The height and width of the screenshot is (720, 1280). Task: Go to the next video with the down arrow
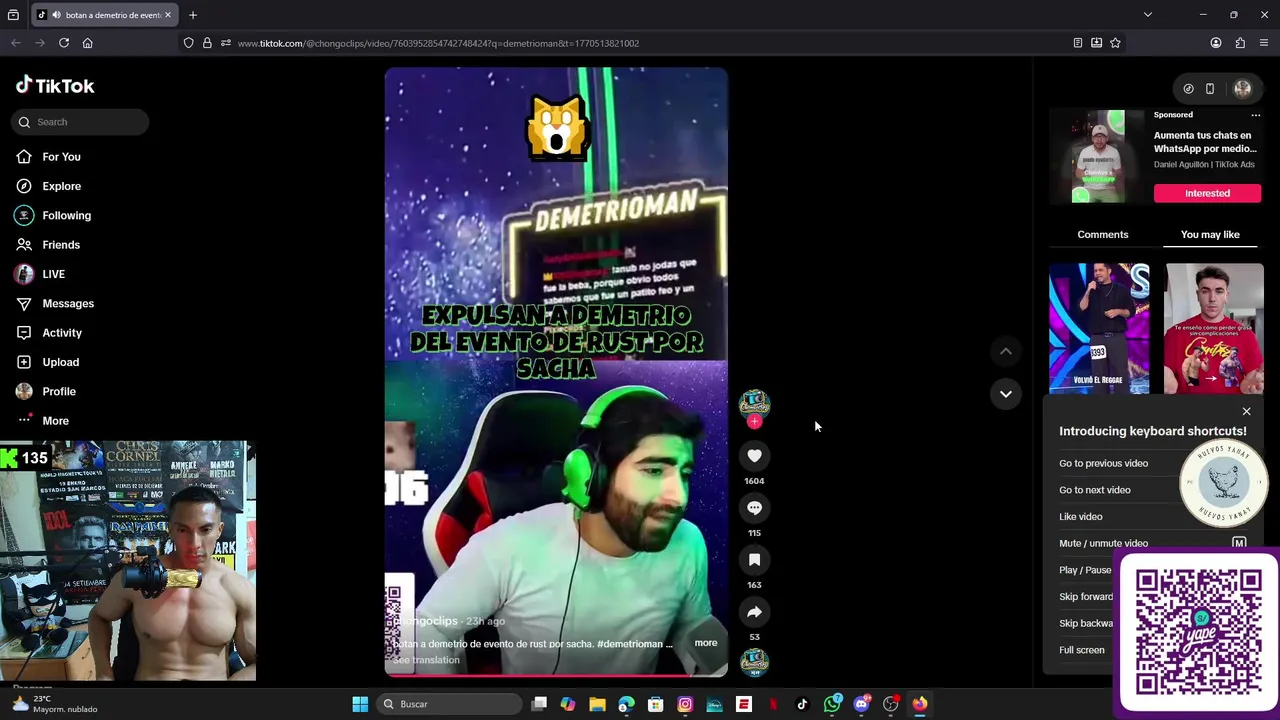[x=1005, y=394]
